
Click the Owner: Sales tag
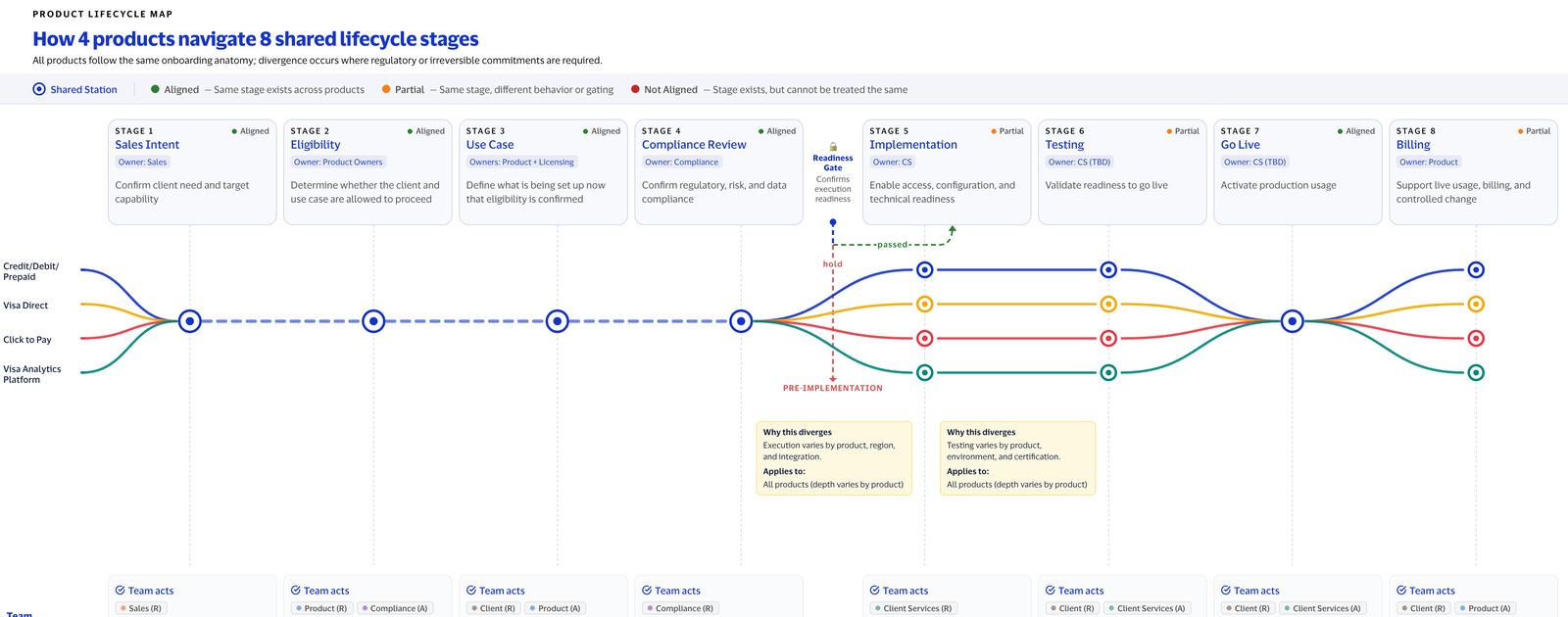tap(143, 163)
